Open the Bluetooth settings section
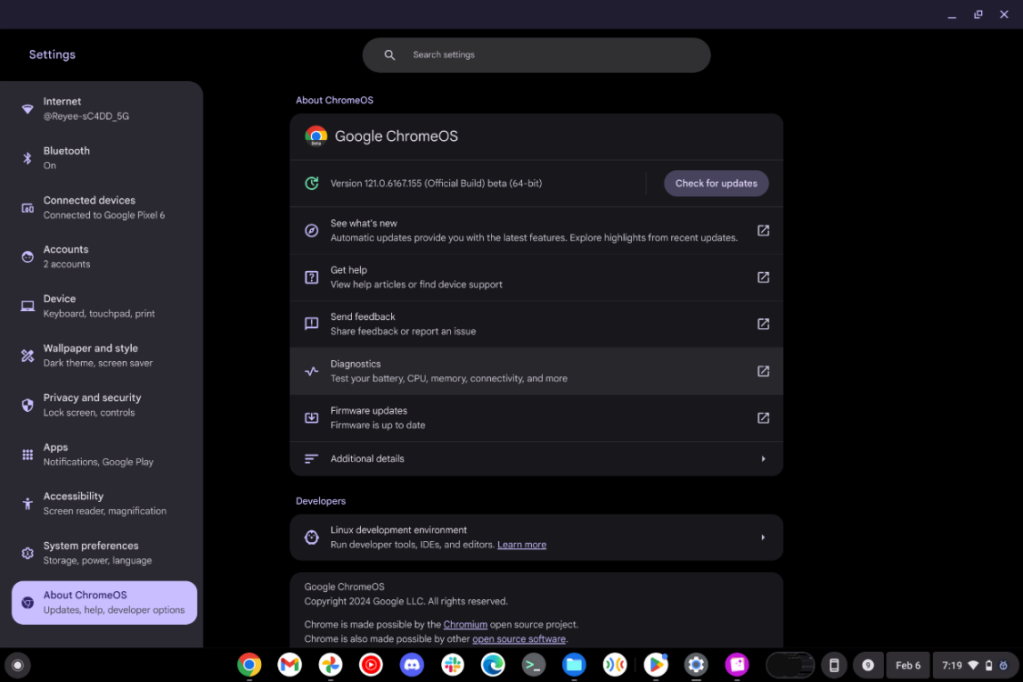1023x682 pixels. pos(104,158)
